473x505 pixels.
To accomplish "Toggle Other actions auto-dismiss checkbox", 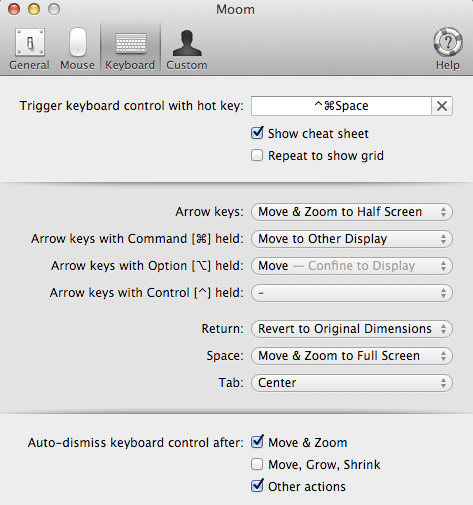I will tap(257, 486).
